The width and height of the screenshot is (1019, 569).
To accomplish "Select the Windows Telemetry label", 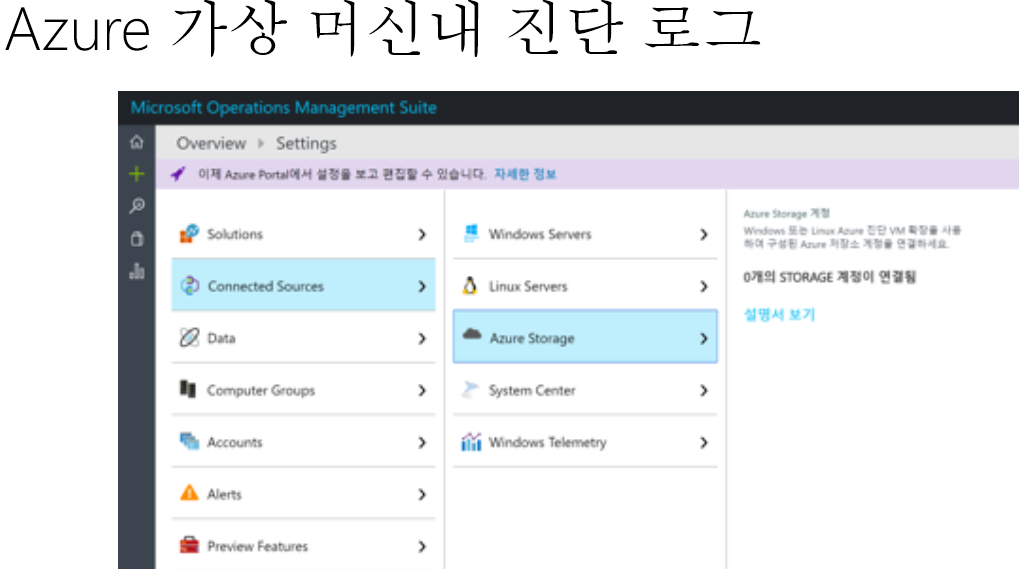I will click(547, 442).
